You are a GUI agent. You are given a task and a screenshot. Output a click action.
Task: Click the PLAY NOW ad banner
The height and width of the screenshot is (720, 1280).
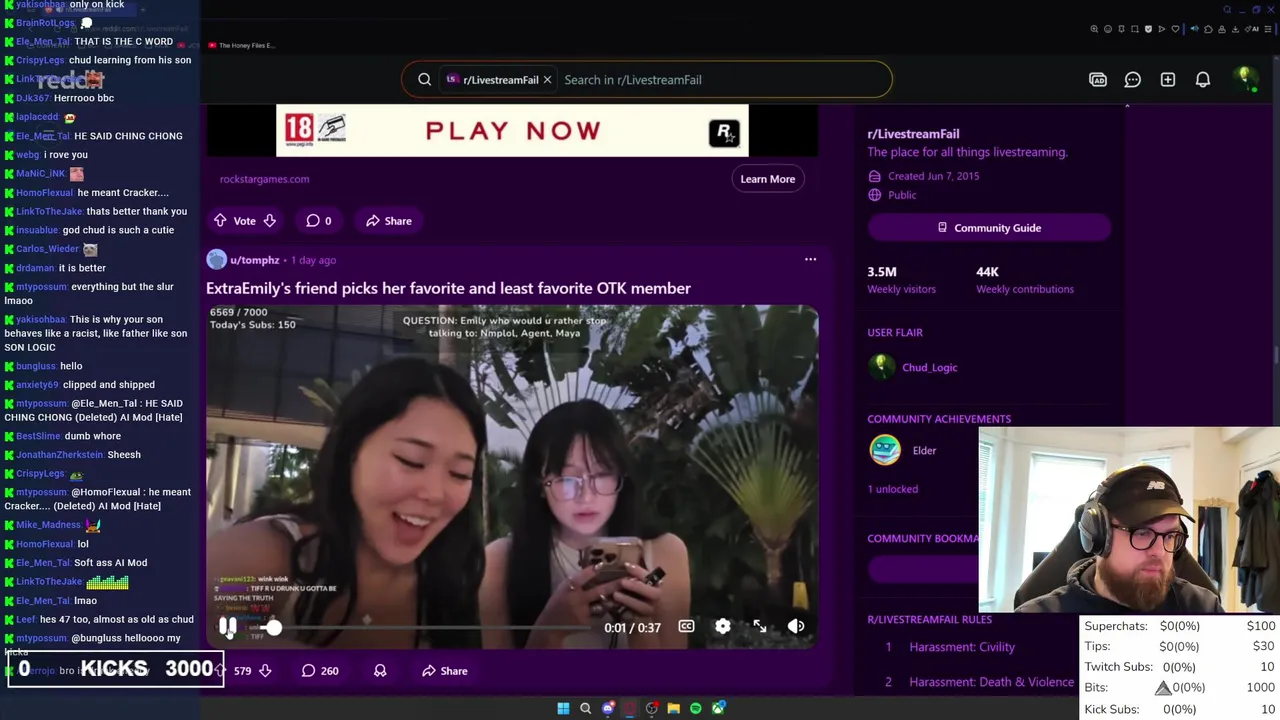[x=512, y=130]
